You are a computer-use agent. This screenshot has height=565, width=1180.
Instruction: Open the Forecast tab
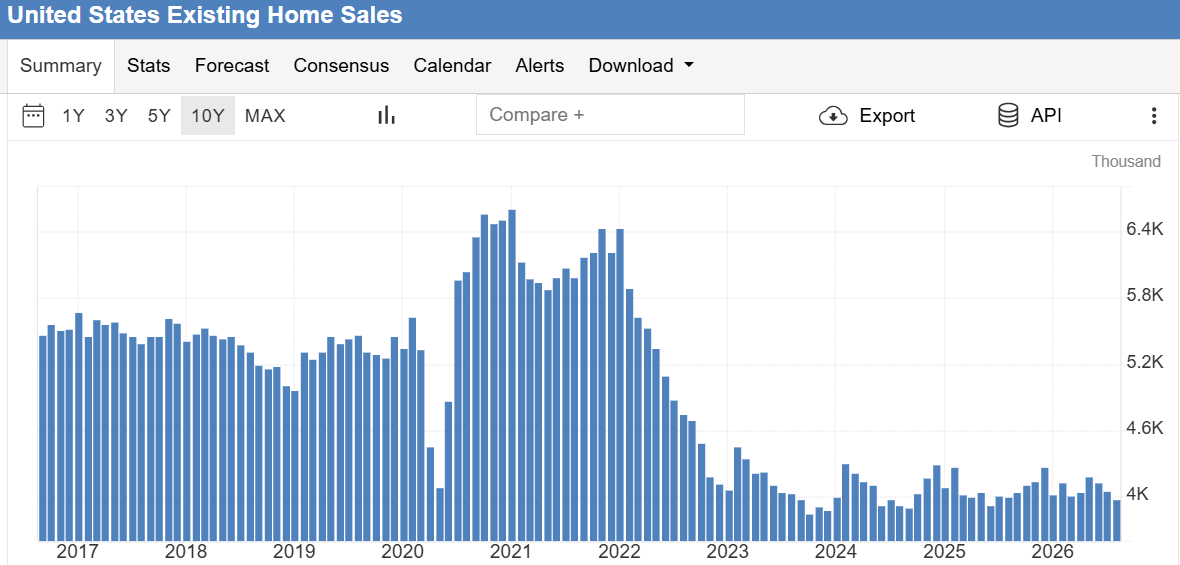coord(232,65)
